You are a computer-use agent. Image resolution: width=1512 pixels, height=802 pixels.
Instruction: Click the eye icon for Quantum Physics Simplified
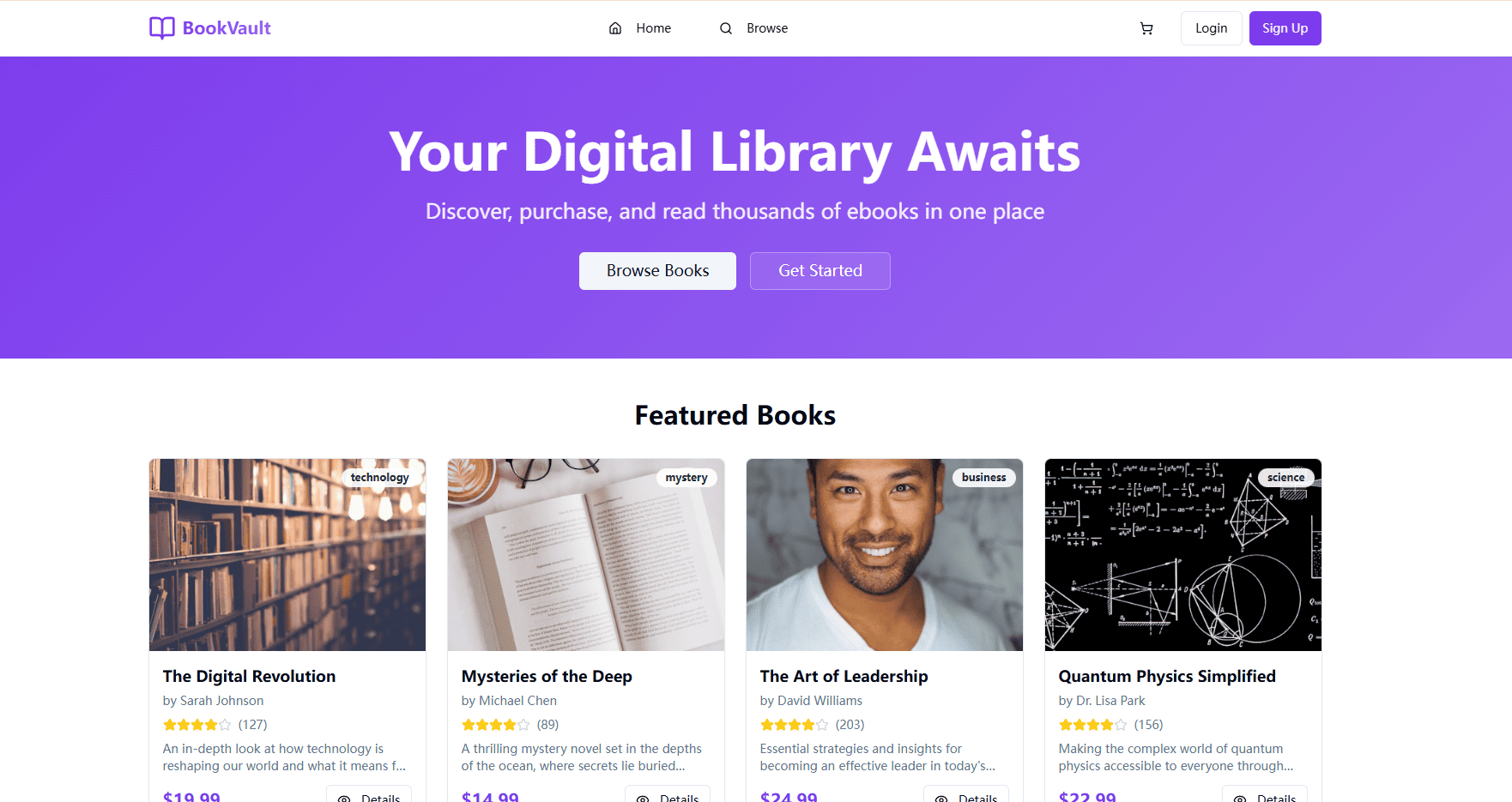[x=1240, y=798]
